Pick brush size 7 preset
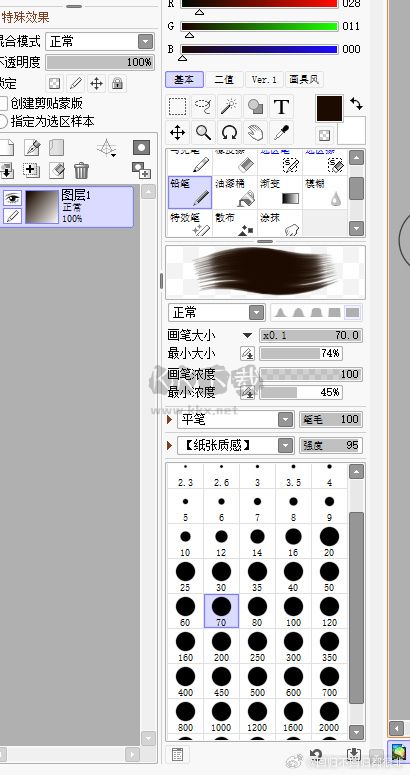The image size is (410, 775). click(x=257, y=507)
